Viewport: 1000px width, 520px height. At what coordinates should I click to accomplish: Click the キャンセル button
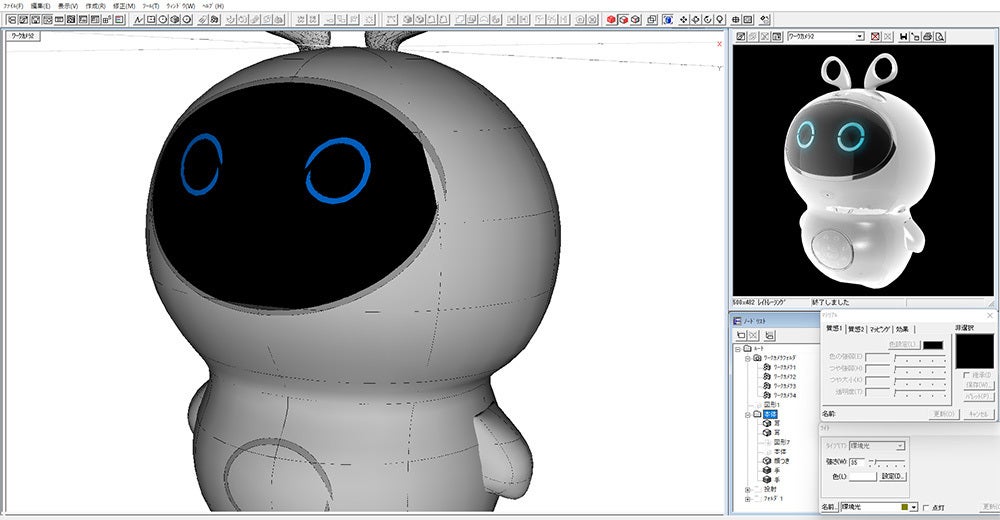point(979,412)
